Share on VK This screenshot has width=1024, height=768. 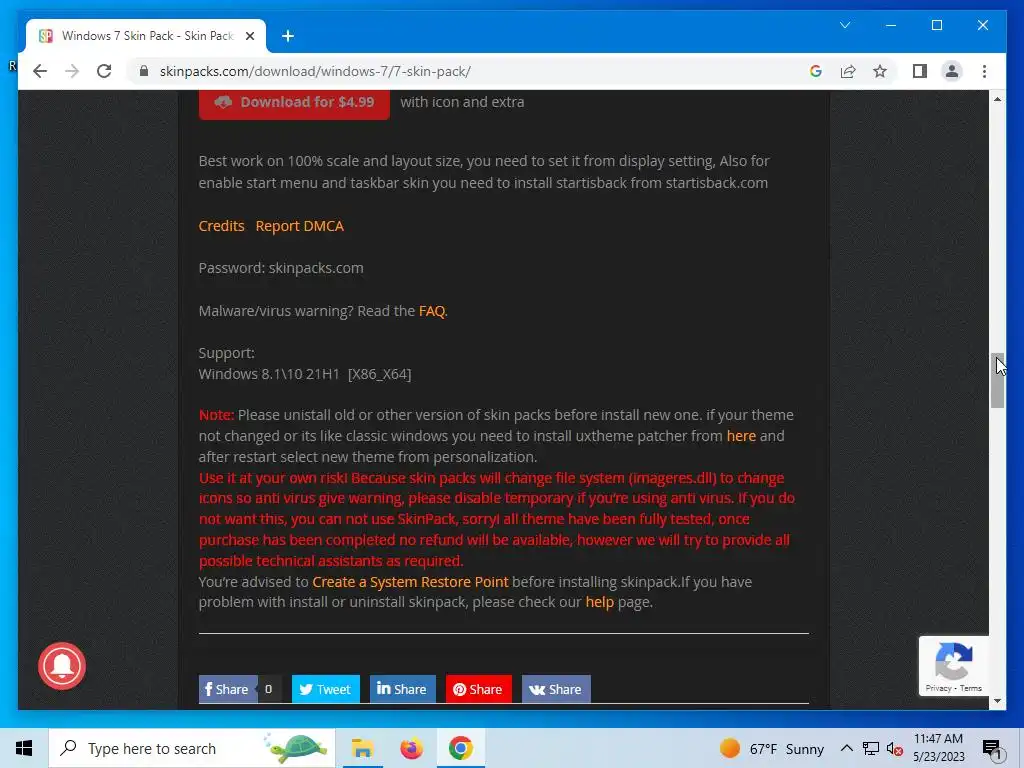click(x=556, y=689)
